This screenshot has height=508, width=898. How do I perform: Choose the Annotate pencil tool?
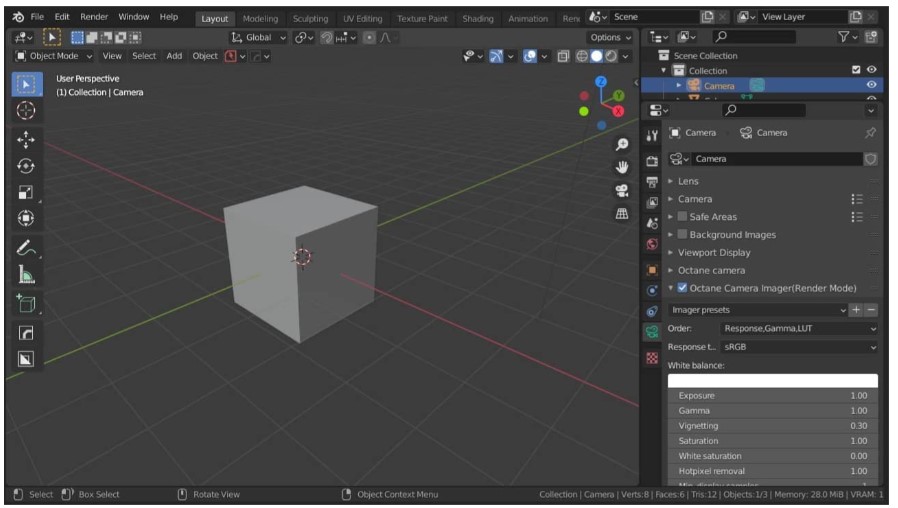[x=26, y=247]
